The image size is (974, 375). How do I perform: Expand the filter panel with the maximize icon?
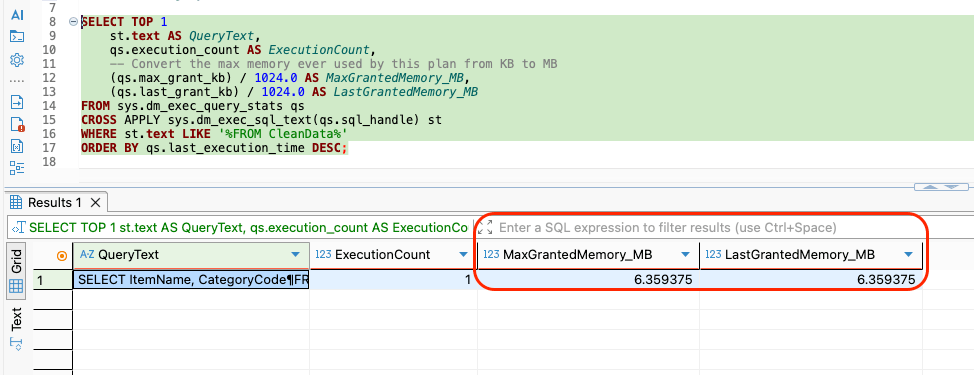tap(485, 227)
